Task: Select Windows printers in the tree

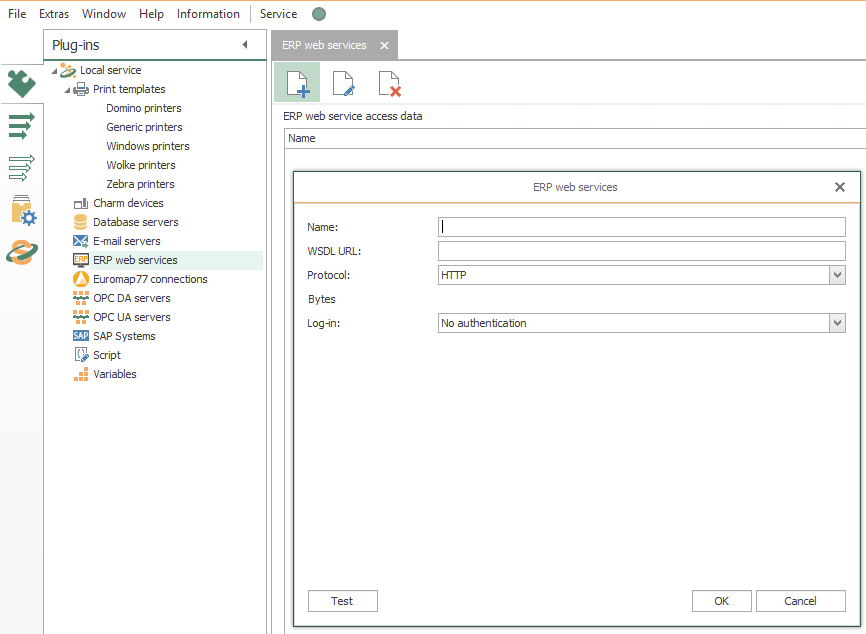Action: (147, 146)
